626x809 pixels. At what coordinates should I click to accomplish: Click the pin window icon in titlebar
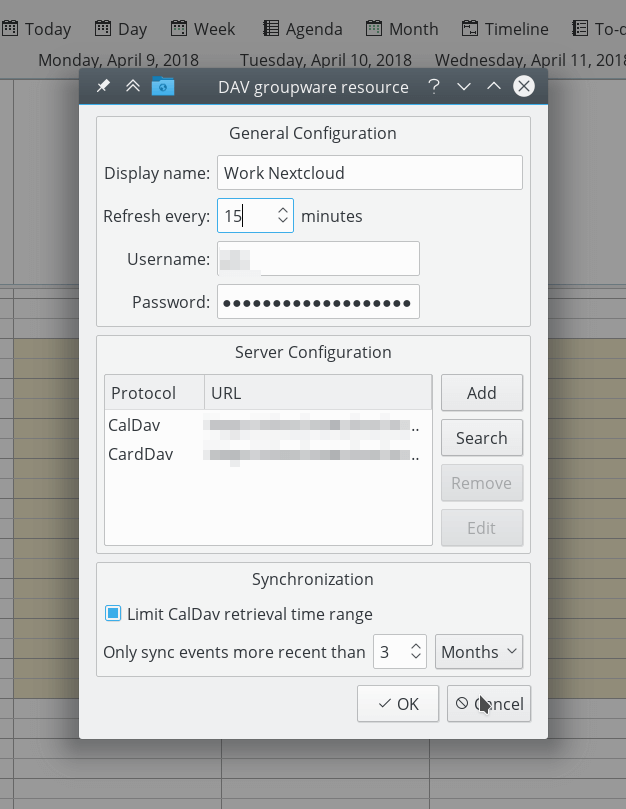click(x=103, y=87)
